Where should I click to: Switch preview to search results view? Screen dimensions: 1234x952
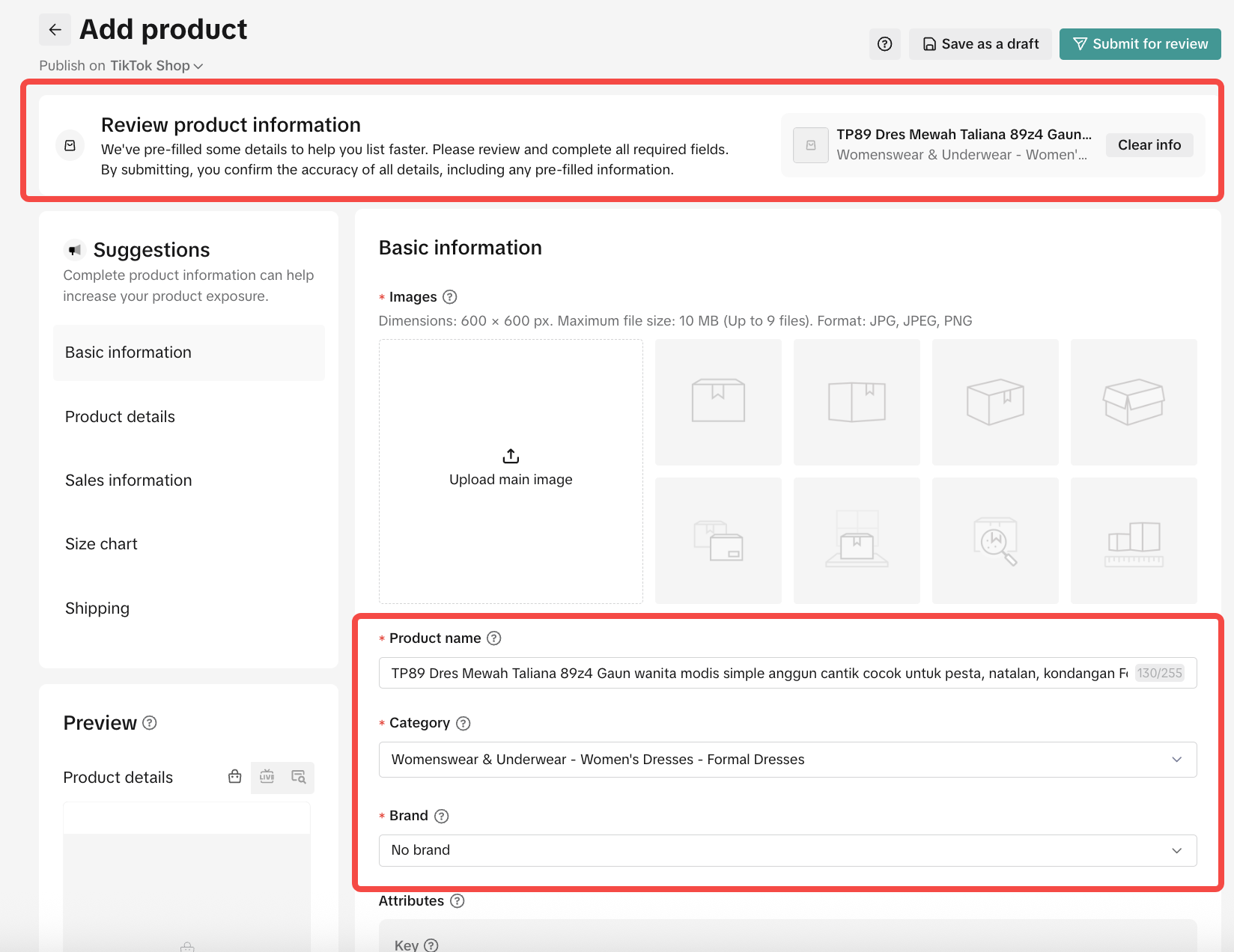coord(298,777)
